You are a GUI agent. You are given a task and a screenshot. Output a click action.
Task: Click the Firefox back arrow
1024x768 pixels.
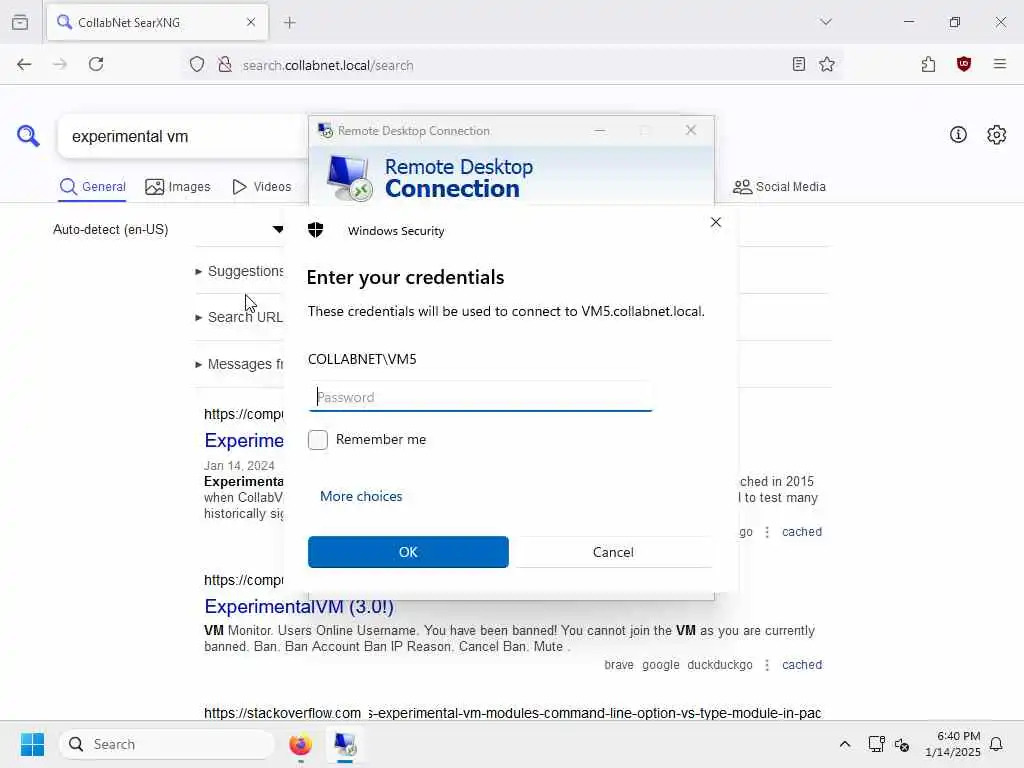24,64
